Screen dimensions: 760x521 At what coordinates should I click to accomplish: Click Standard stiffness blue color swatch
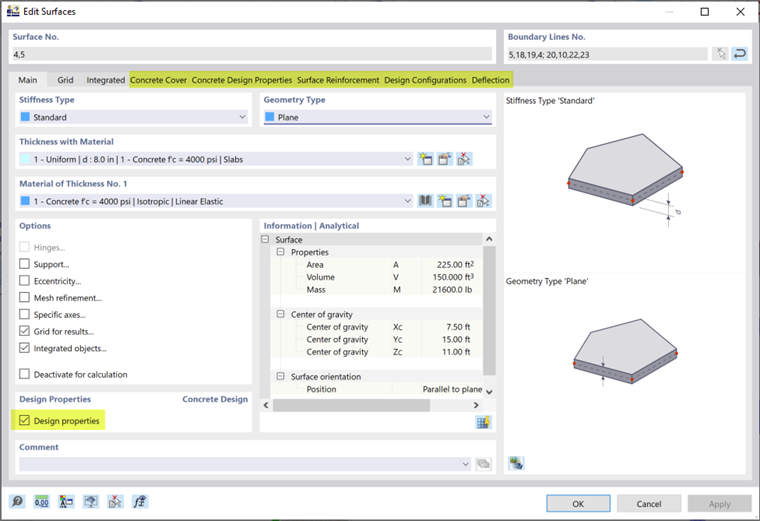pyautogui.click(x=25, y=117)
